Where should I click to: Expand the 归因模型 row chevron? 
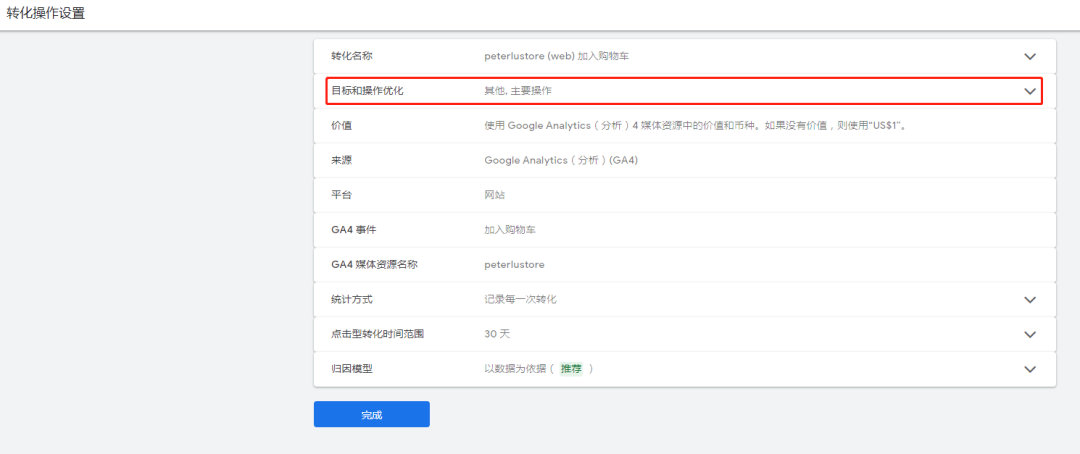coord(1030,369)
